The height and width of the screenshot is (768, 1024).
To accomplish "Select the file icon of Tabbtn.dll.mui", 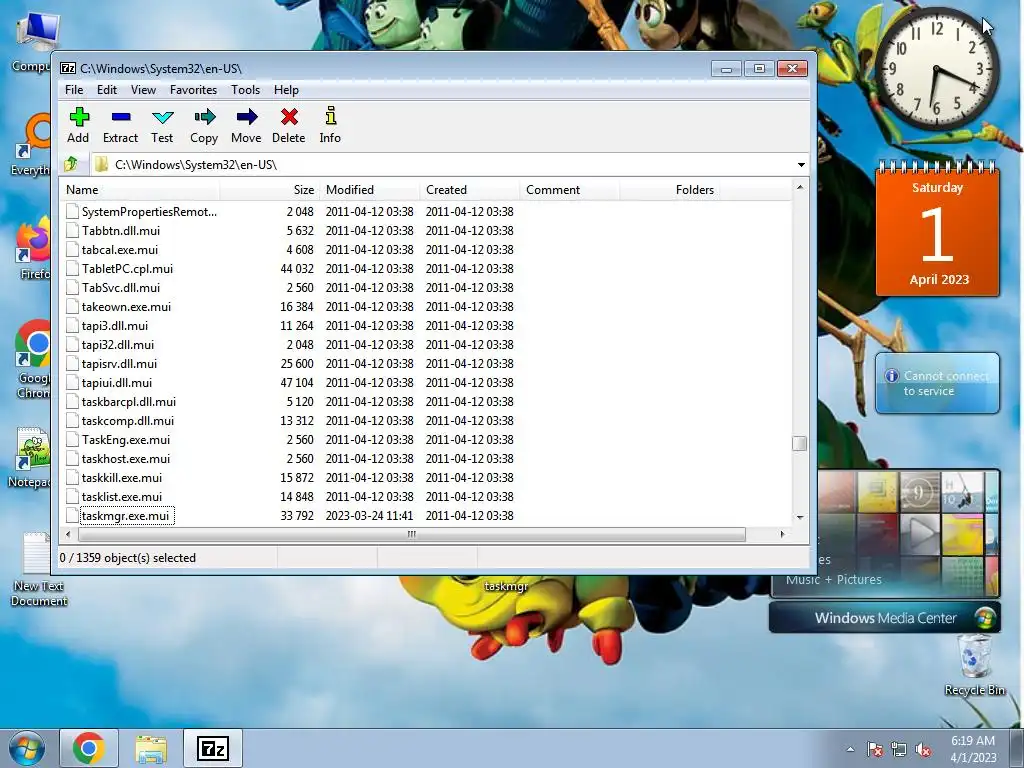I will click(x=72, y=231).
